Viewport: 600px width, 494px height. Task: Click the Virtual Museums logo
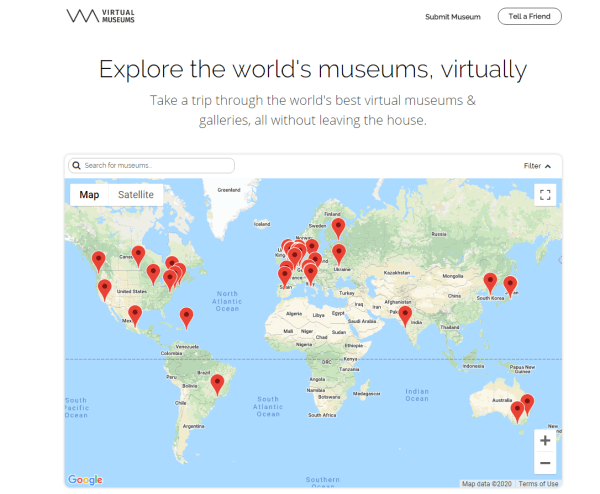[100, 16]
